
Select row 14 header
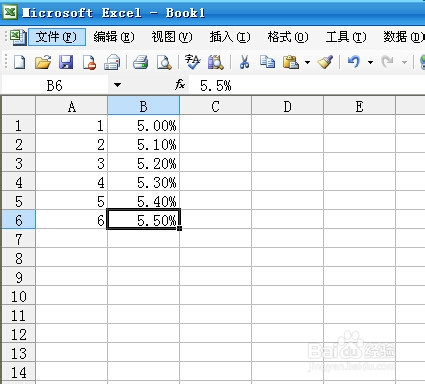[19, 372]
